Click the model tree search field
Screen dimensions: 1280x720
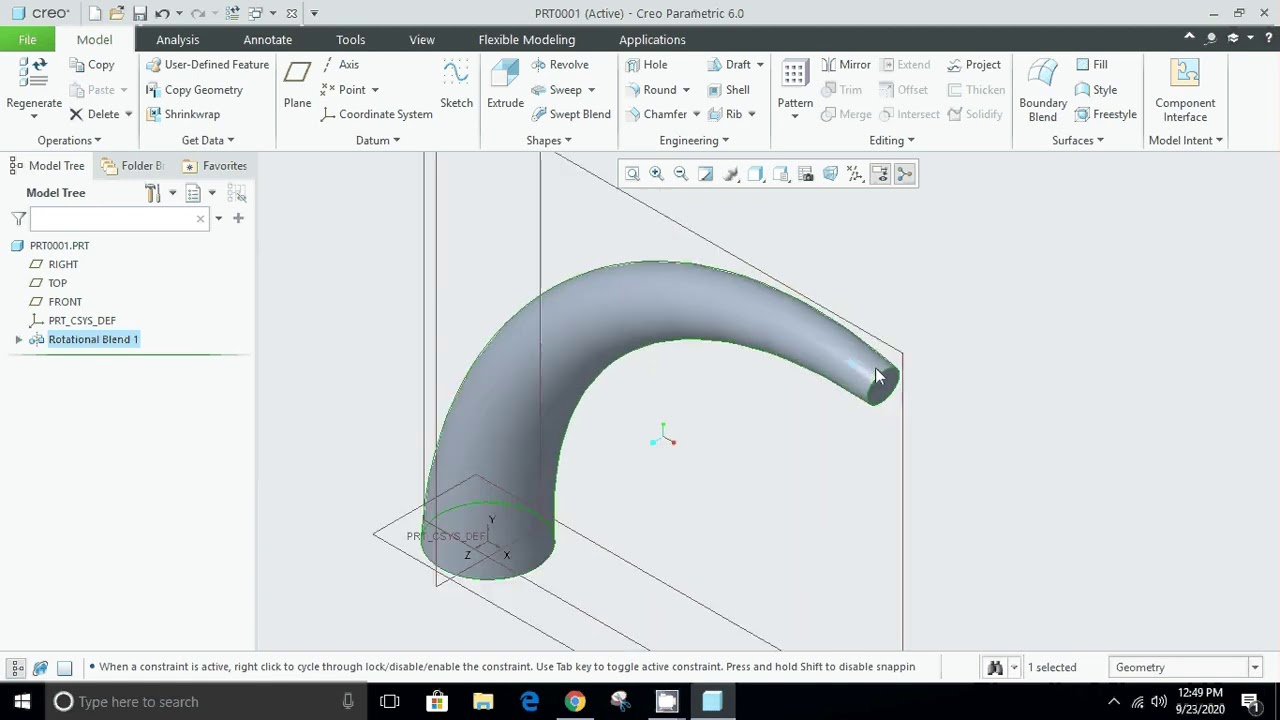point(119,219)
